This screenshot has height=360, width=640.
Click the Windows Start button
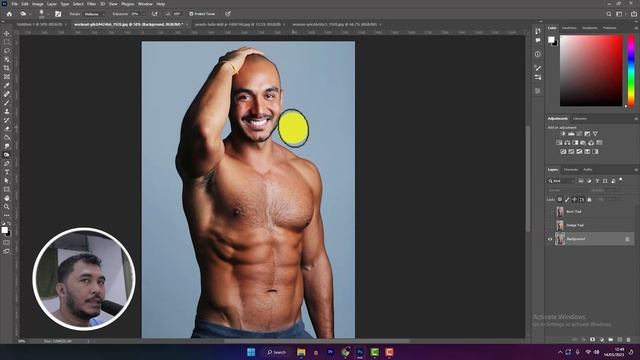(251, 352)
